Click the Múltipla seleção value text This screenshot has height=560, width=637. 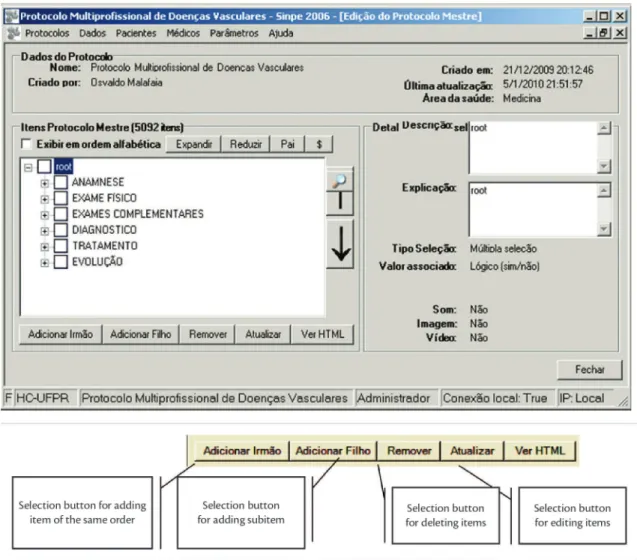503,249
